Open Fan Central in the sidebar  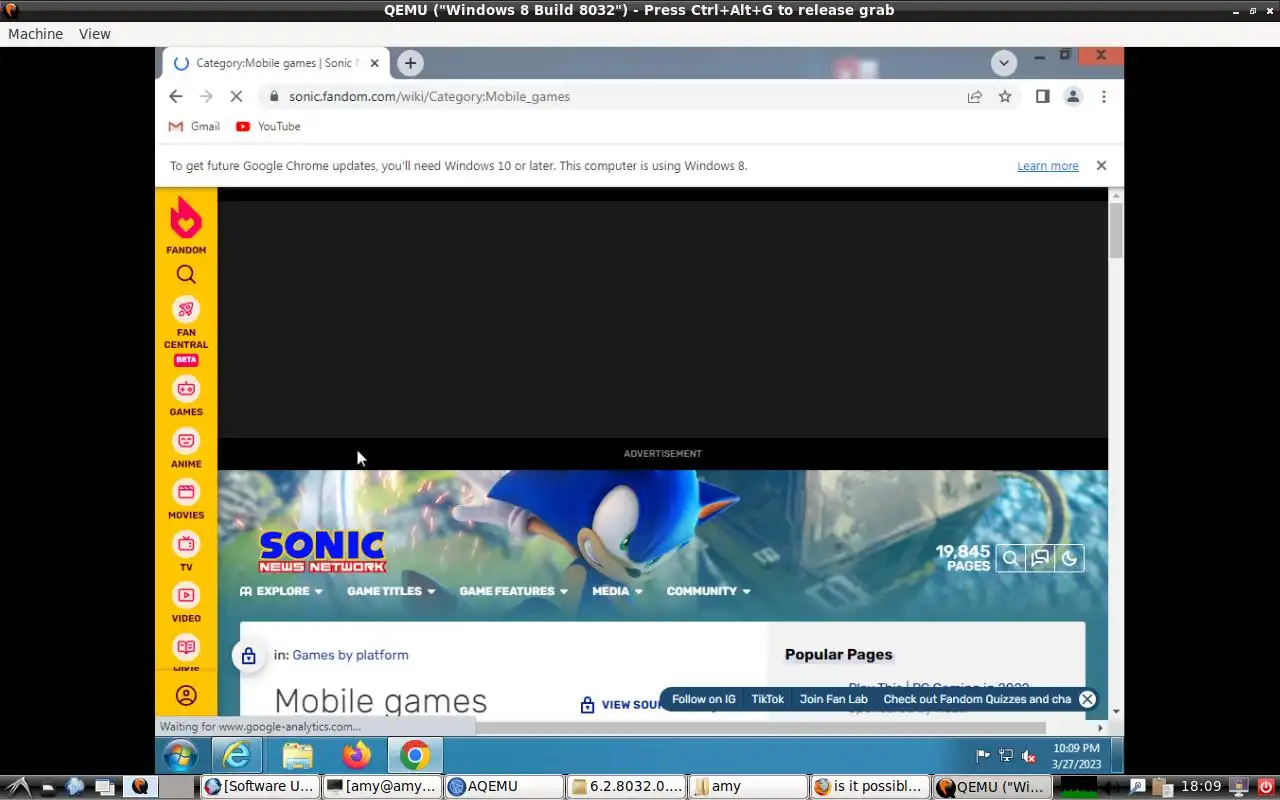tap(186, 331)
